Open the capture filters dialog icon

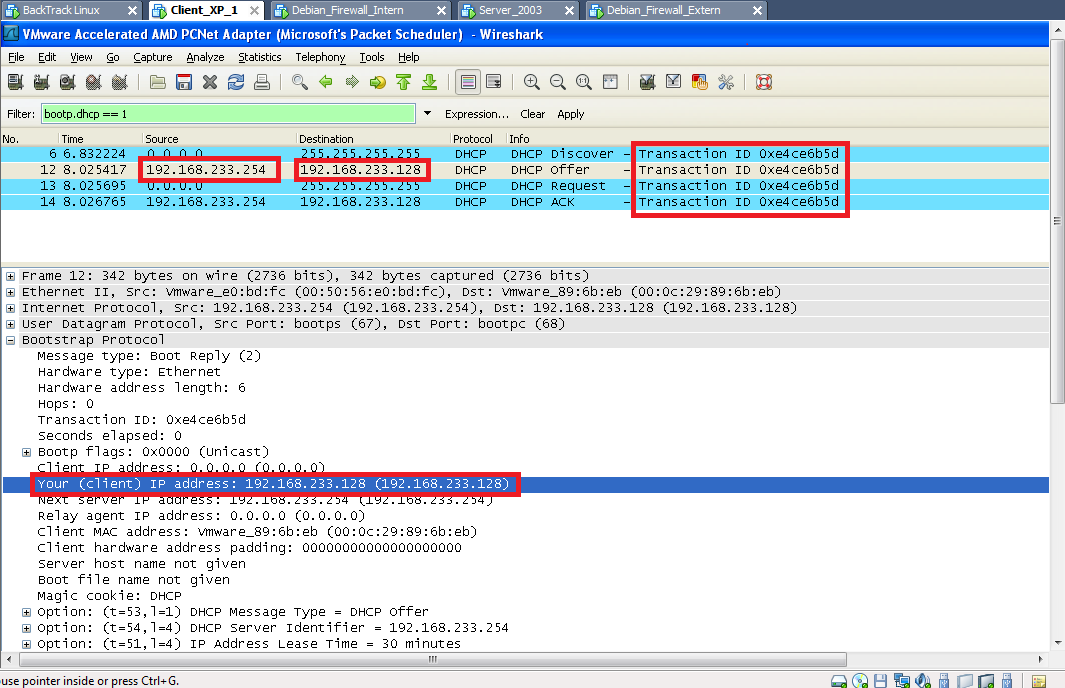click(647, 82)
